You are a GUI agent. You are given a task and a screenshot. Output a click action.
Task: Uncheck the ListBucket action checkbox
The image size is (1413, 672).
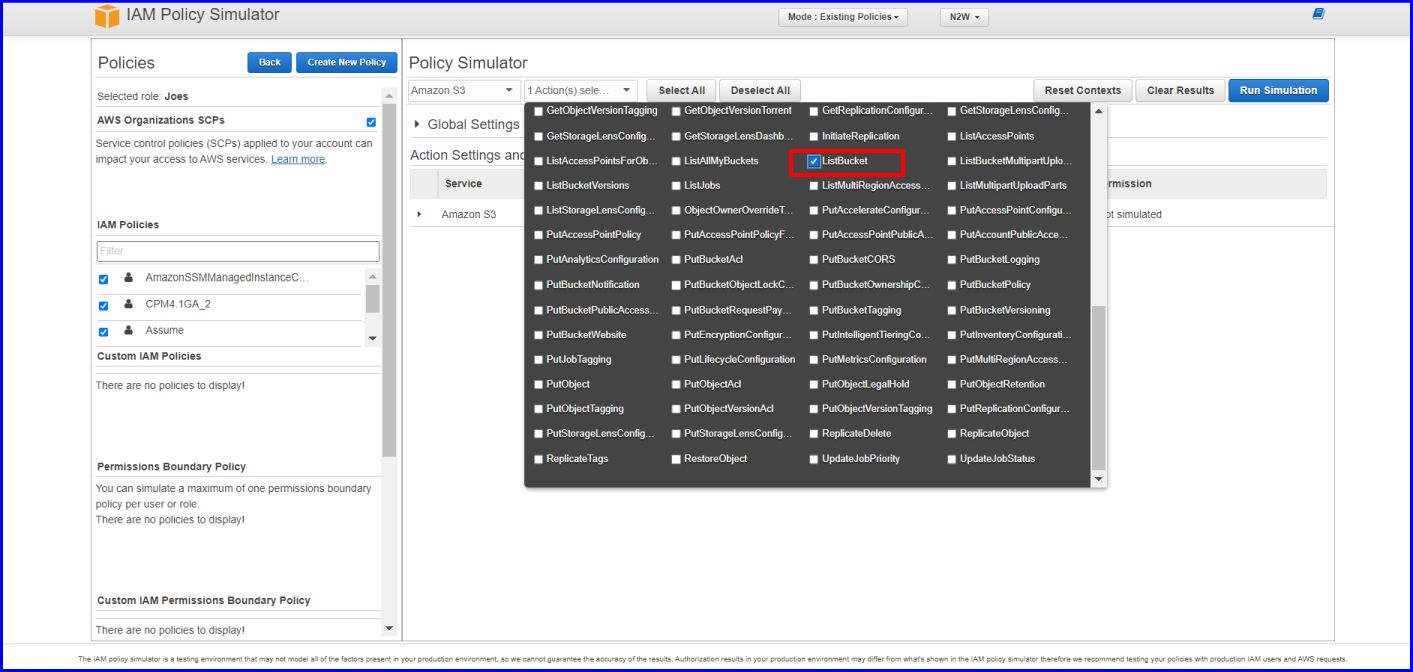coord(814,161)
